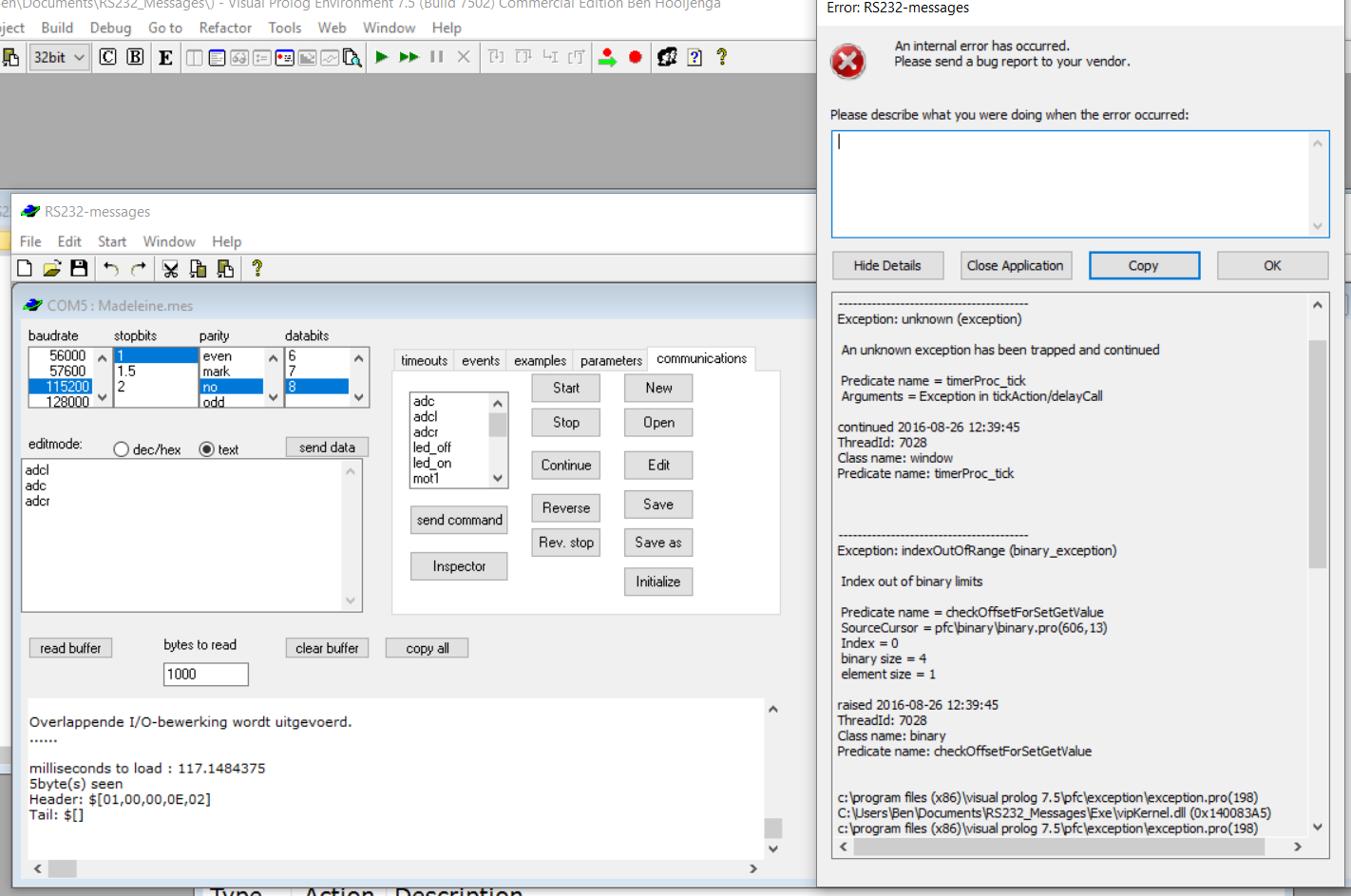Select the dec/hex edit mode
Viewport: 1351px width, 896px height.
121,449
